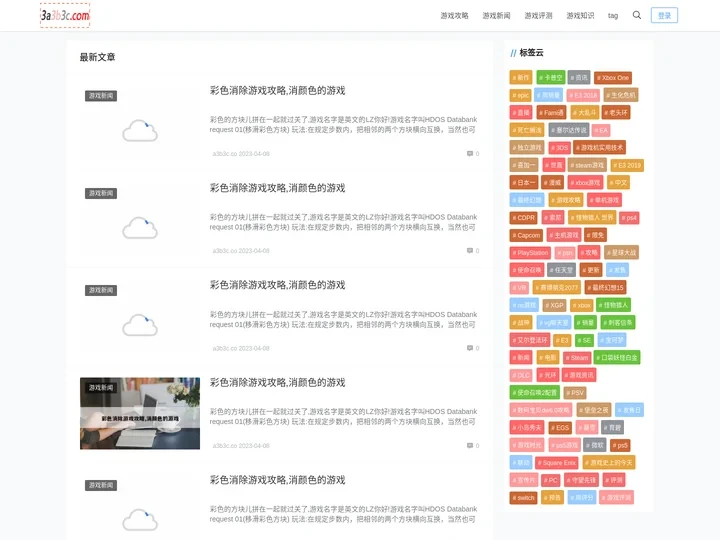Screen dimensions: 720x540
Task: Select the 宝可梦 tag
Action: [612, 340]
